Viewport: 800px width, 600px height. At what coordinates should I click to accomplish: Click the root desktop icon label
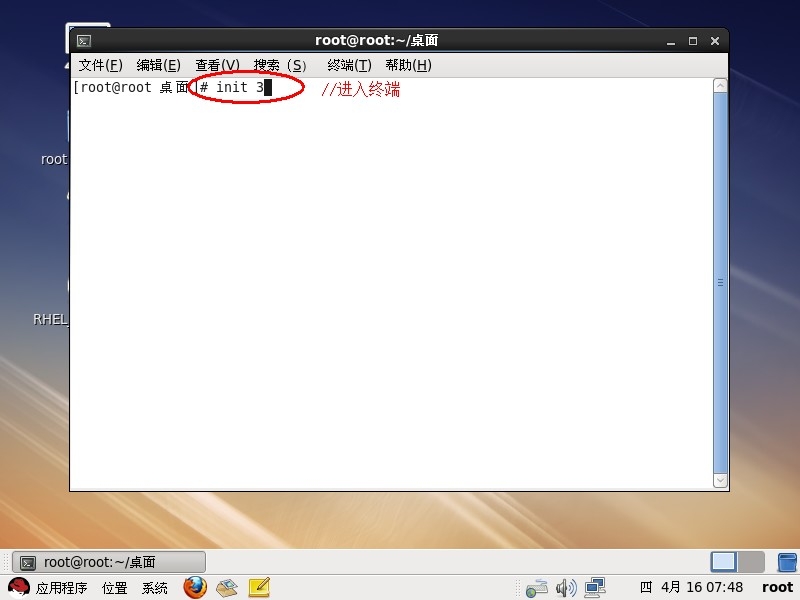[54, 159]
